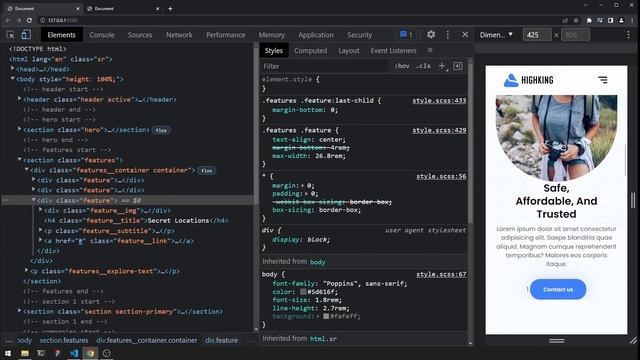
Task: Switch to the Console tab
Action: [102, 35]
